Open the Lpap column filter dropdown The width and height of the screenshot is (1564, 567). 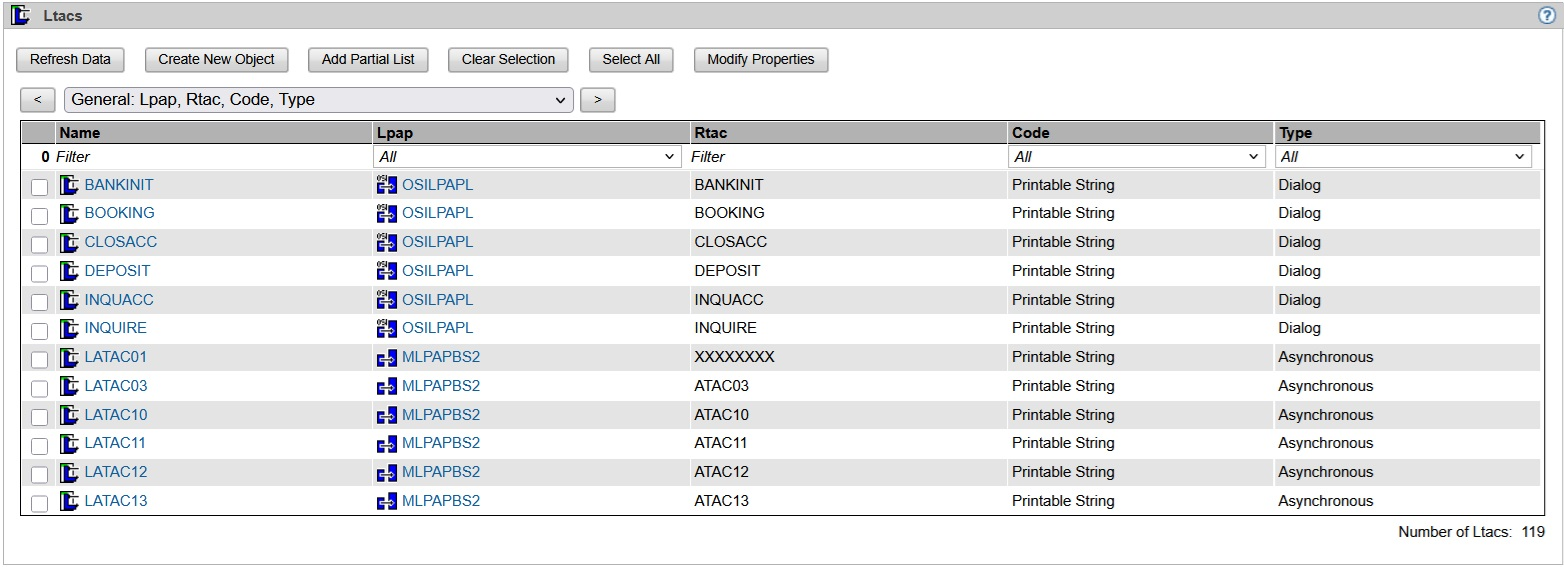click(527, 157)
